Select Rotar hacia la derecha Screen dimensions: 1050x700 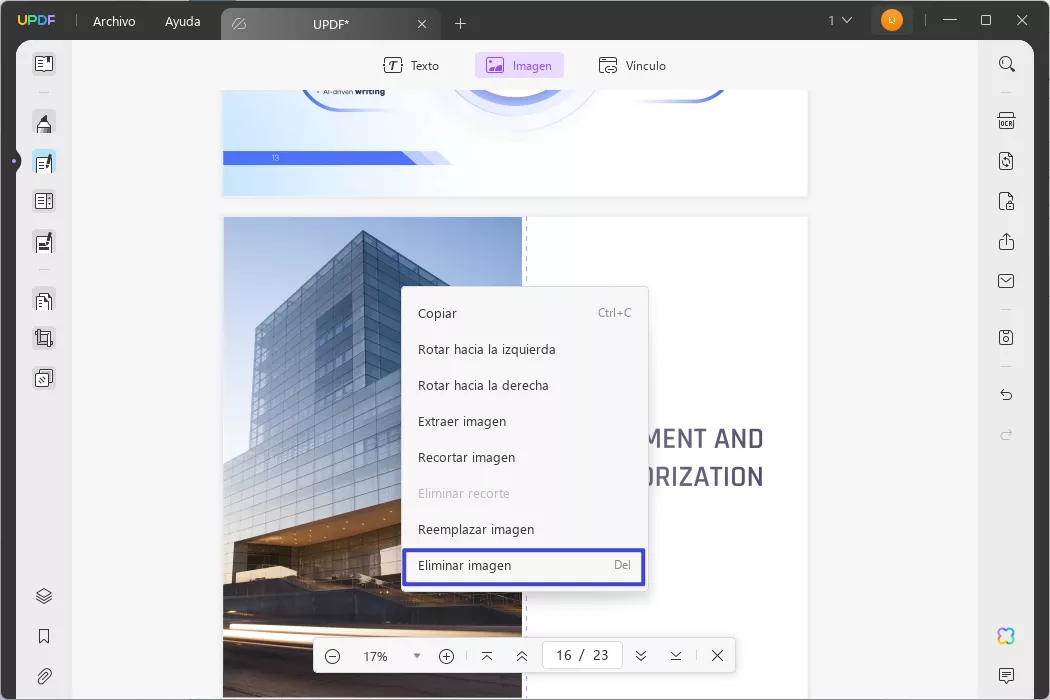(524, 385)
